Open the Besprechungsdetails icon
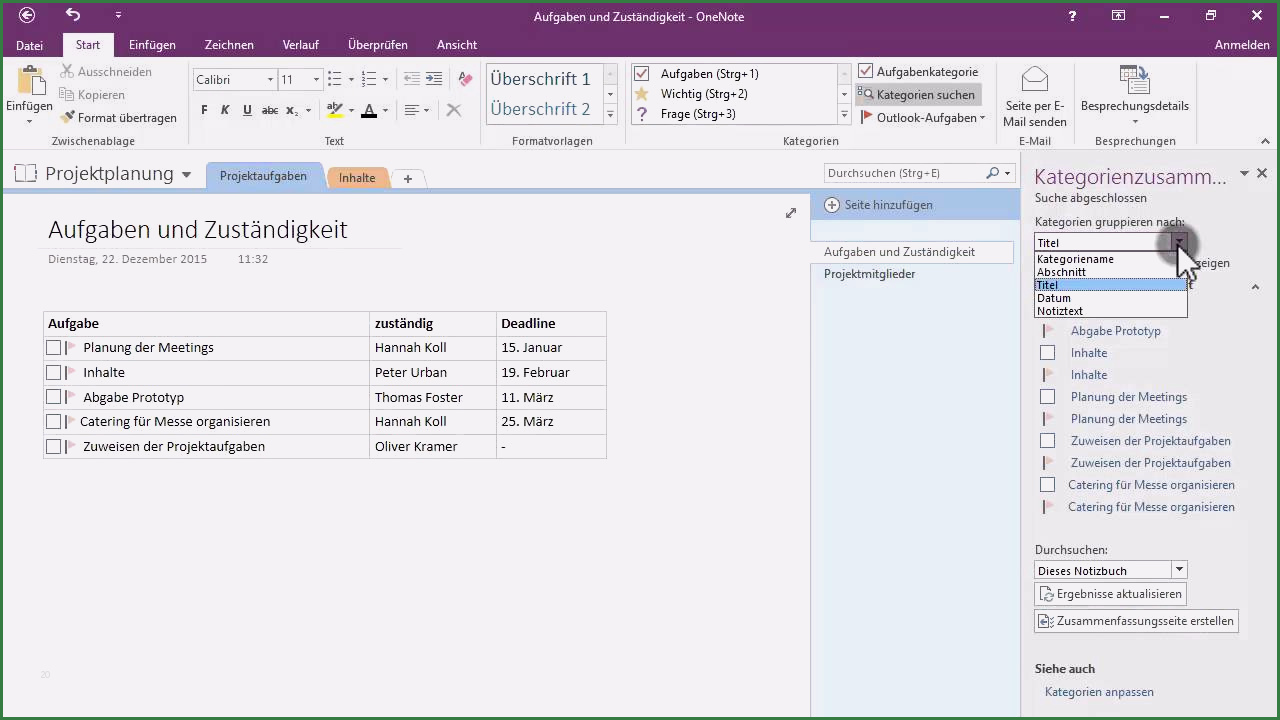This screenshot has height=720, width=1280. (1134, 81)
